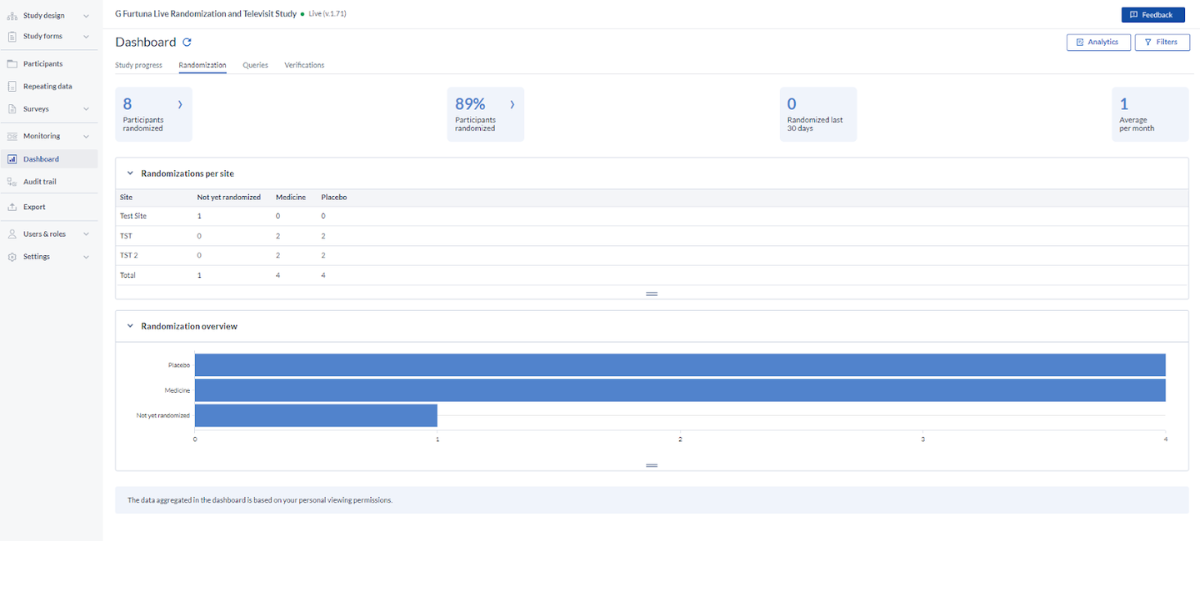The height and width of the screenshot is (600, 1200).
Task: Open the Study progress tab
Action: (138, 64)
